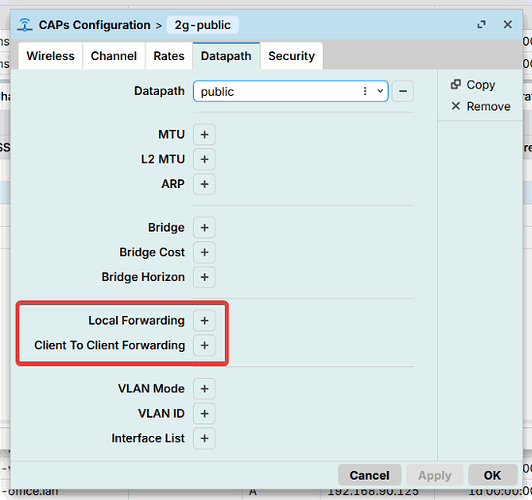This screenshot has width=532, height=500.
Task: Add MTU value with plus button
Action: click(x=204, y=134)
